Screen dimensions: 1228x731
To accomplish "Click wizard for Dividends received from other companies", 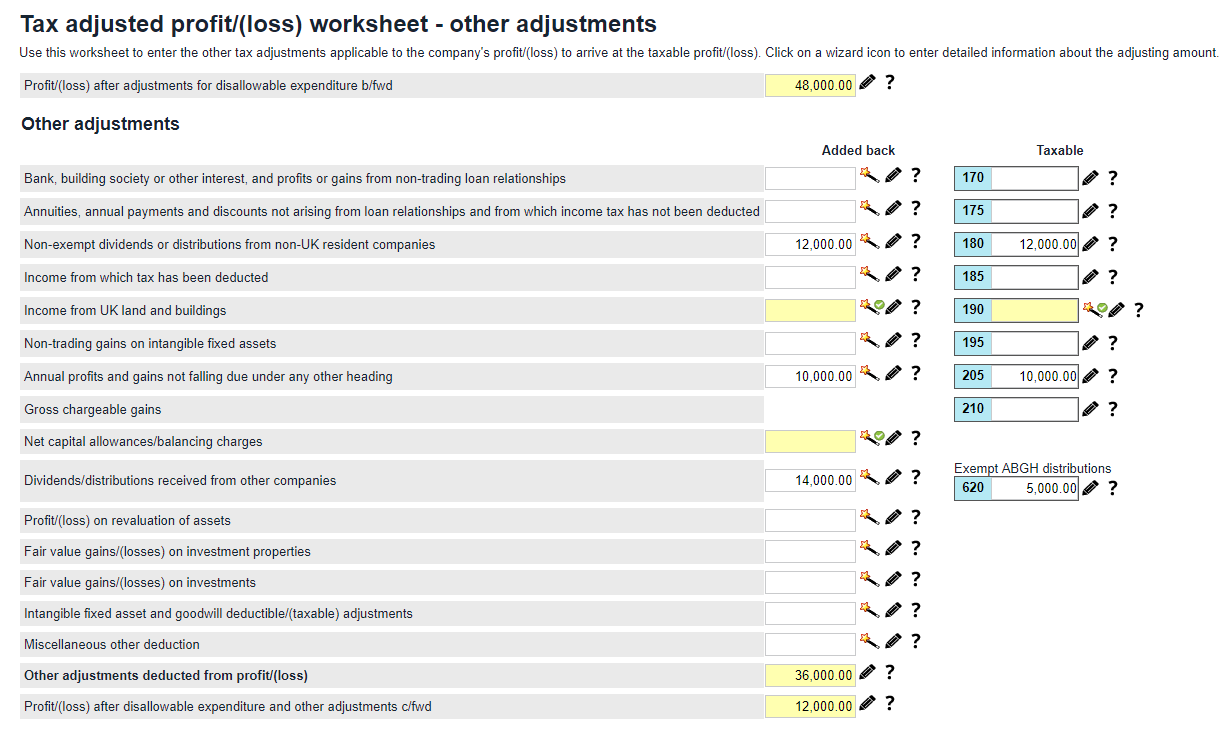I will click(x=870, y=478).
